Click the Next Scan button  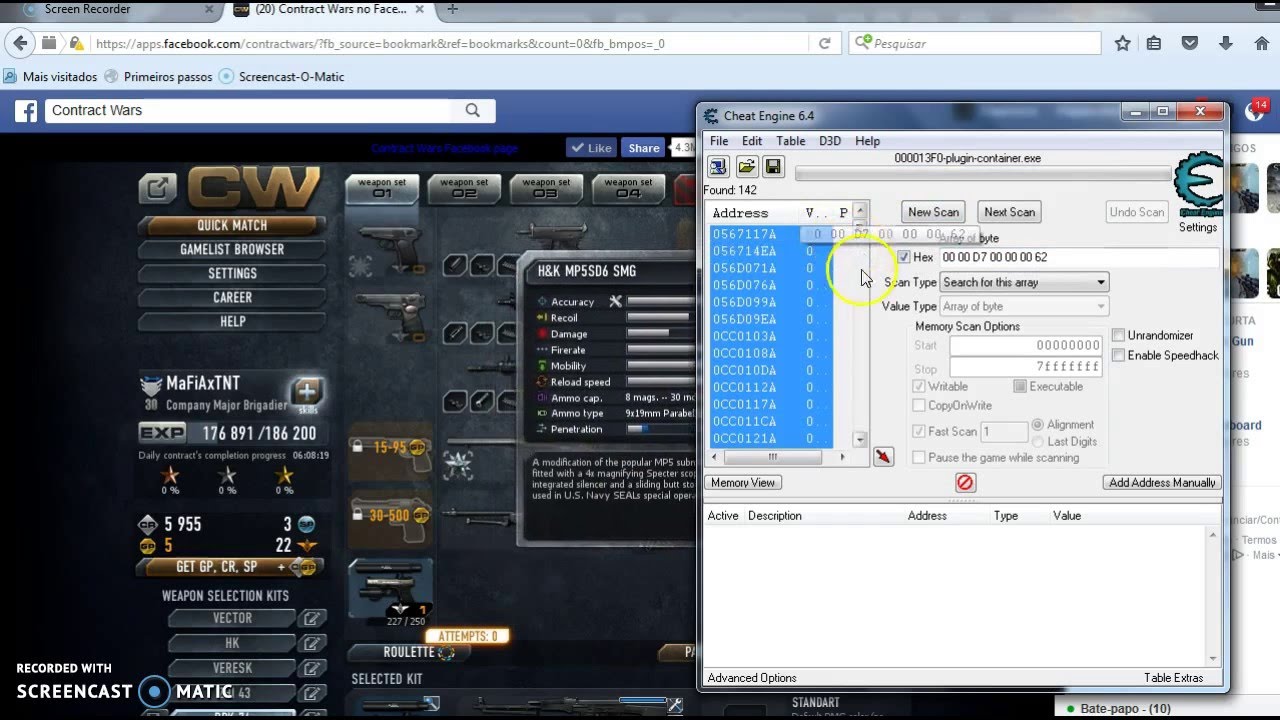click(x=1009, y=212)
